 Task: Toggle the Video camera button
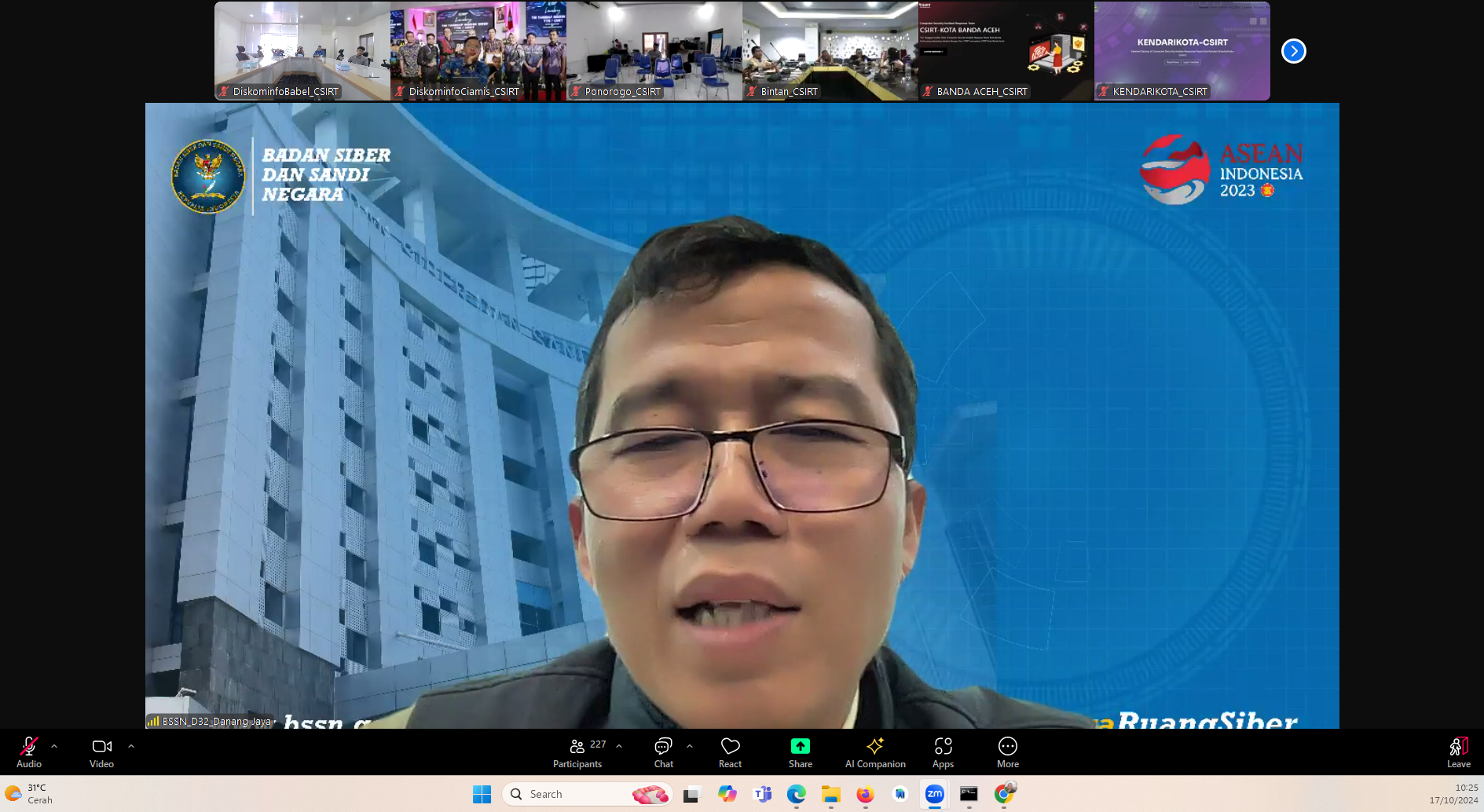click(101, 752)
